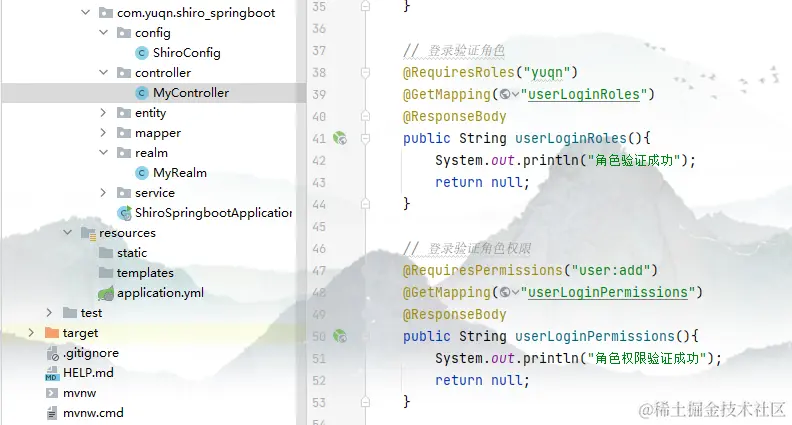Image resolution: width=792 pixels, height=425 pixels.
Task: Expand the mapper folder
Action: coord(103,132)
